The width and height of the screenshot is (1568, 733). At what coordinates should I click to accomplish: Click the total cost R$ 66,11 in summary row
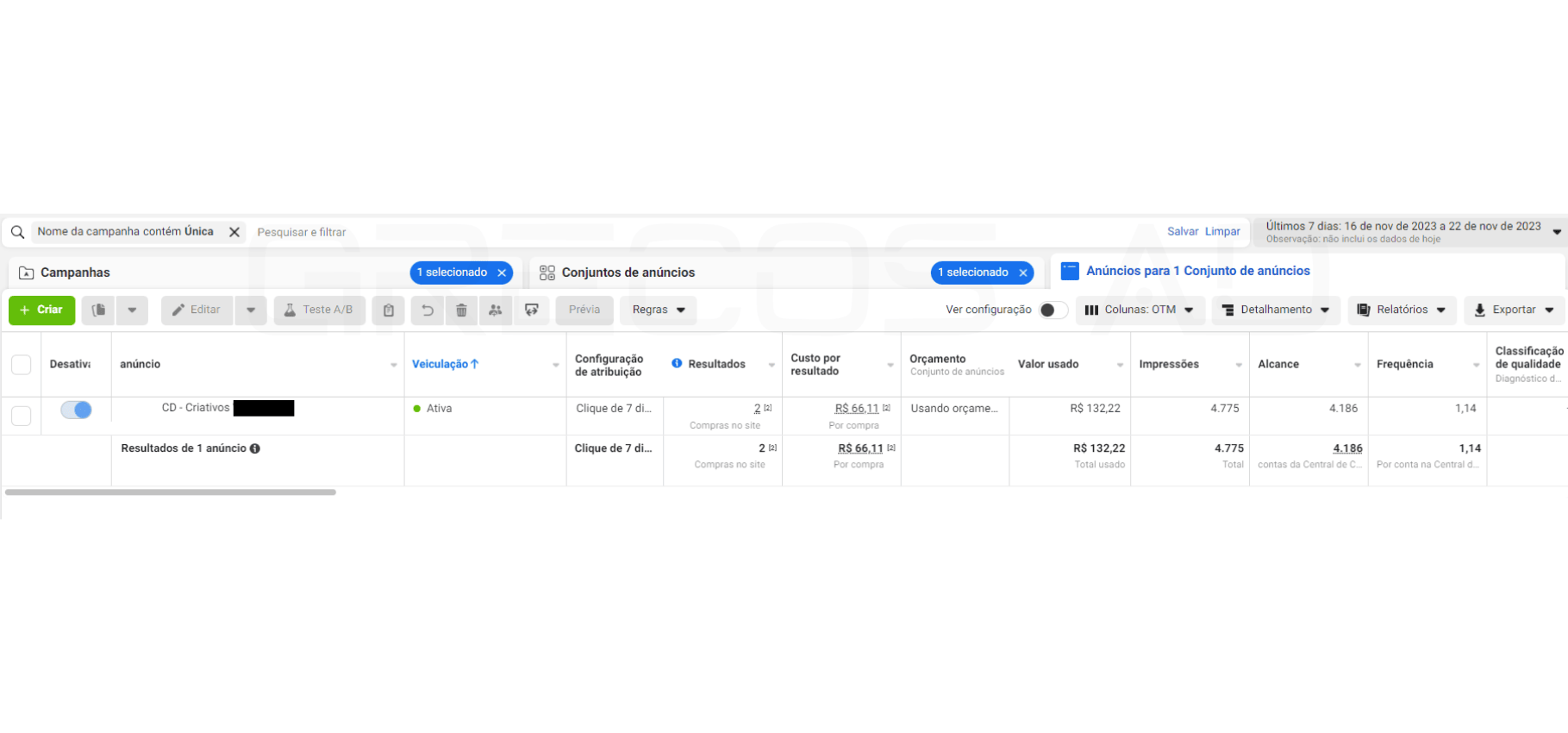[860, 448]
